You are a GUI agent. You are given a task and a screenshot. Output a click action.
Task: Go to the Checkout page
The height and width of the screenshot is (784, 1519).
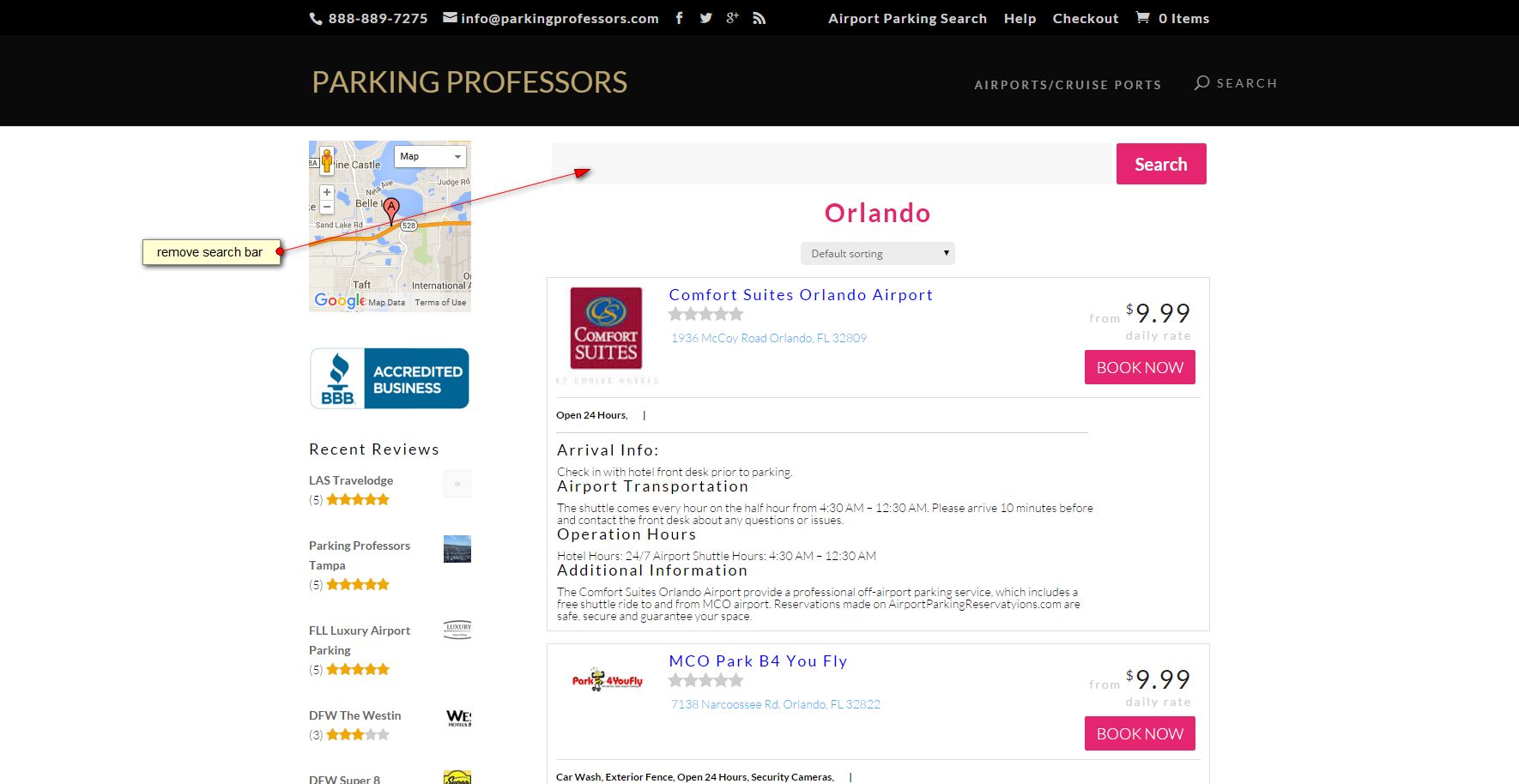point(1086,19)
